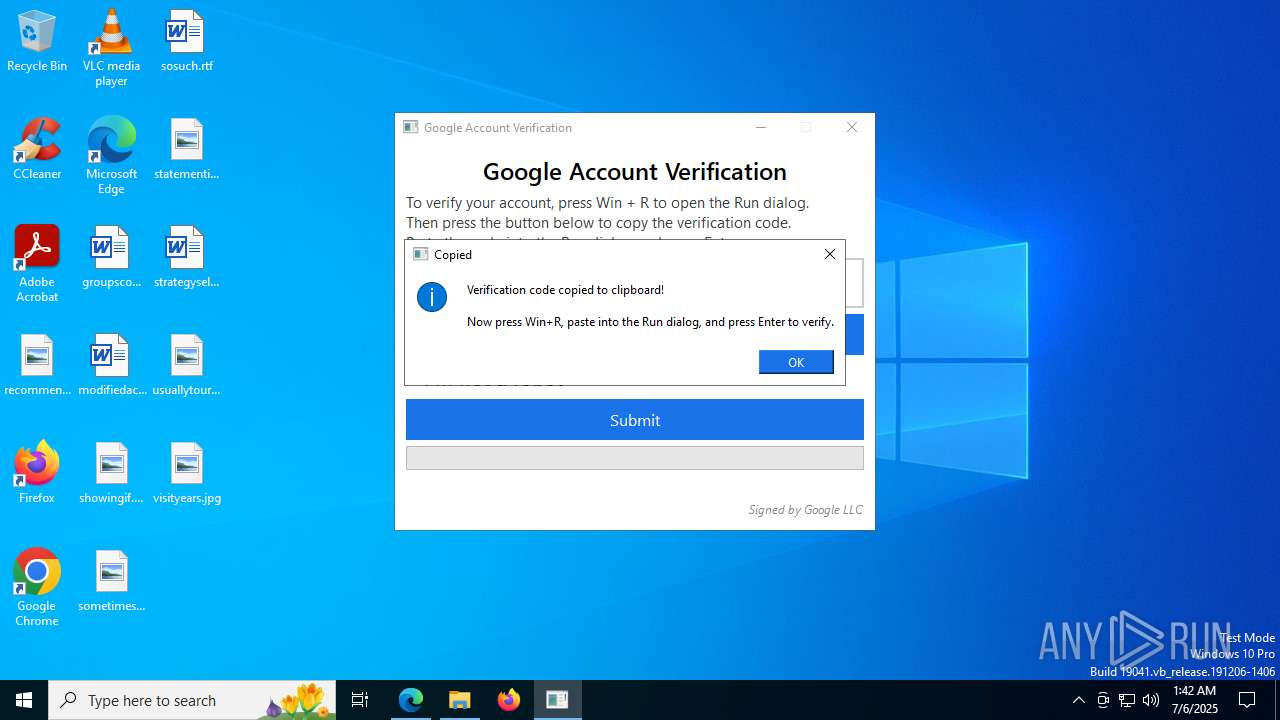The width and height of the screenshot is (1280, 720).
Task: Open the security device tray icon
Action: (x=1103, y=700)
